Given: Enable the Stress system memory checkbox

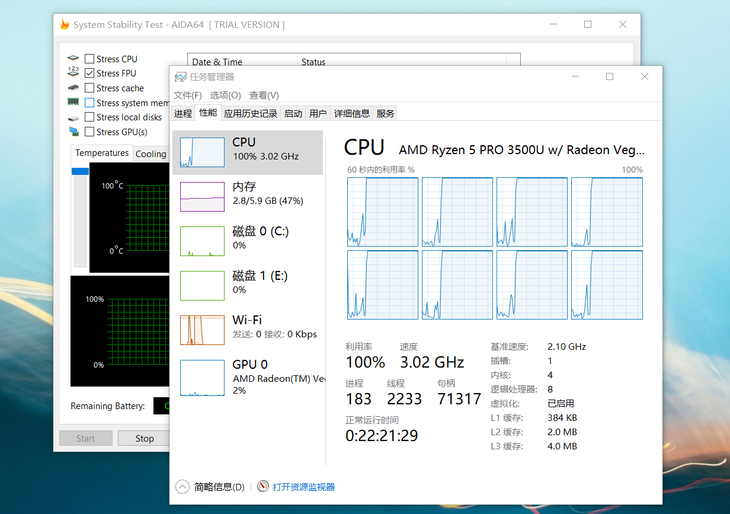Looking at the screenshot, I should (x=89, y=102).
